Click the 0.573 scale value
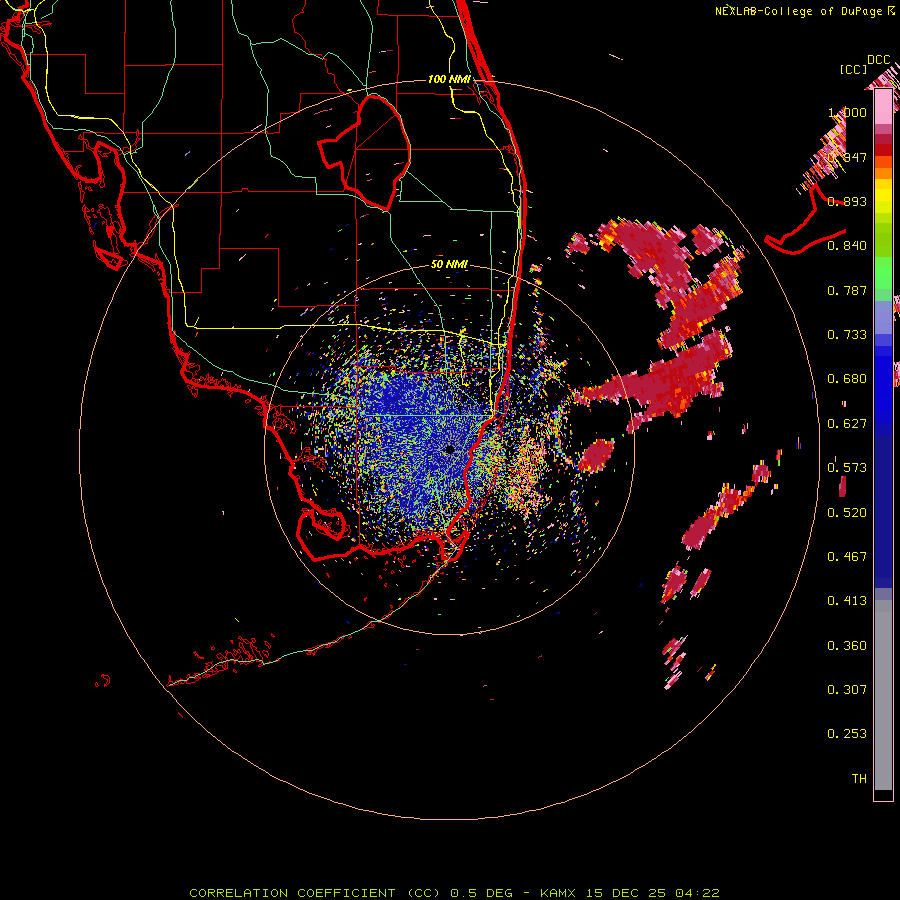The width and height of the screenshot is (900, 900). click(847, 468)
